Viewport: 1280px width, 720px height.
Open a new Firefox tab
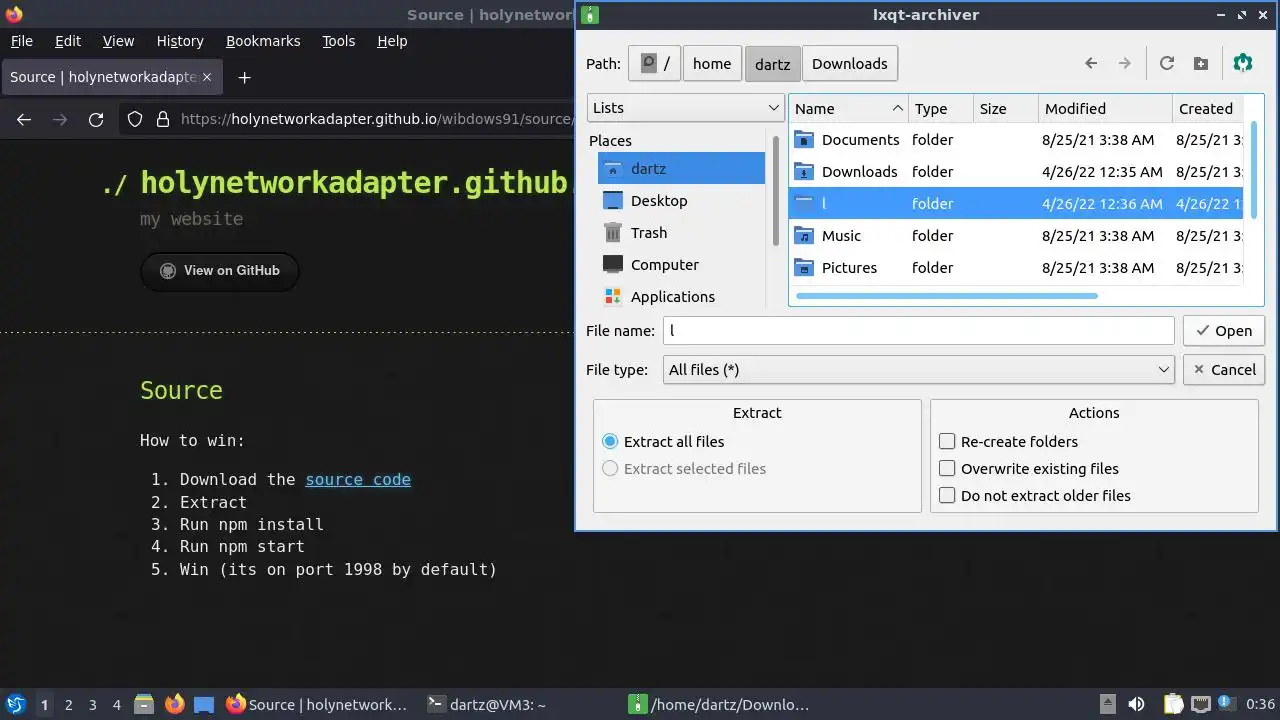coord(244,77)
